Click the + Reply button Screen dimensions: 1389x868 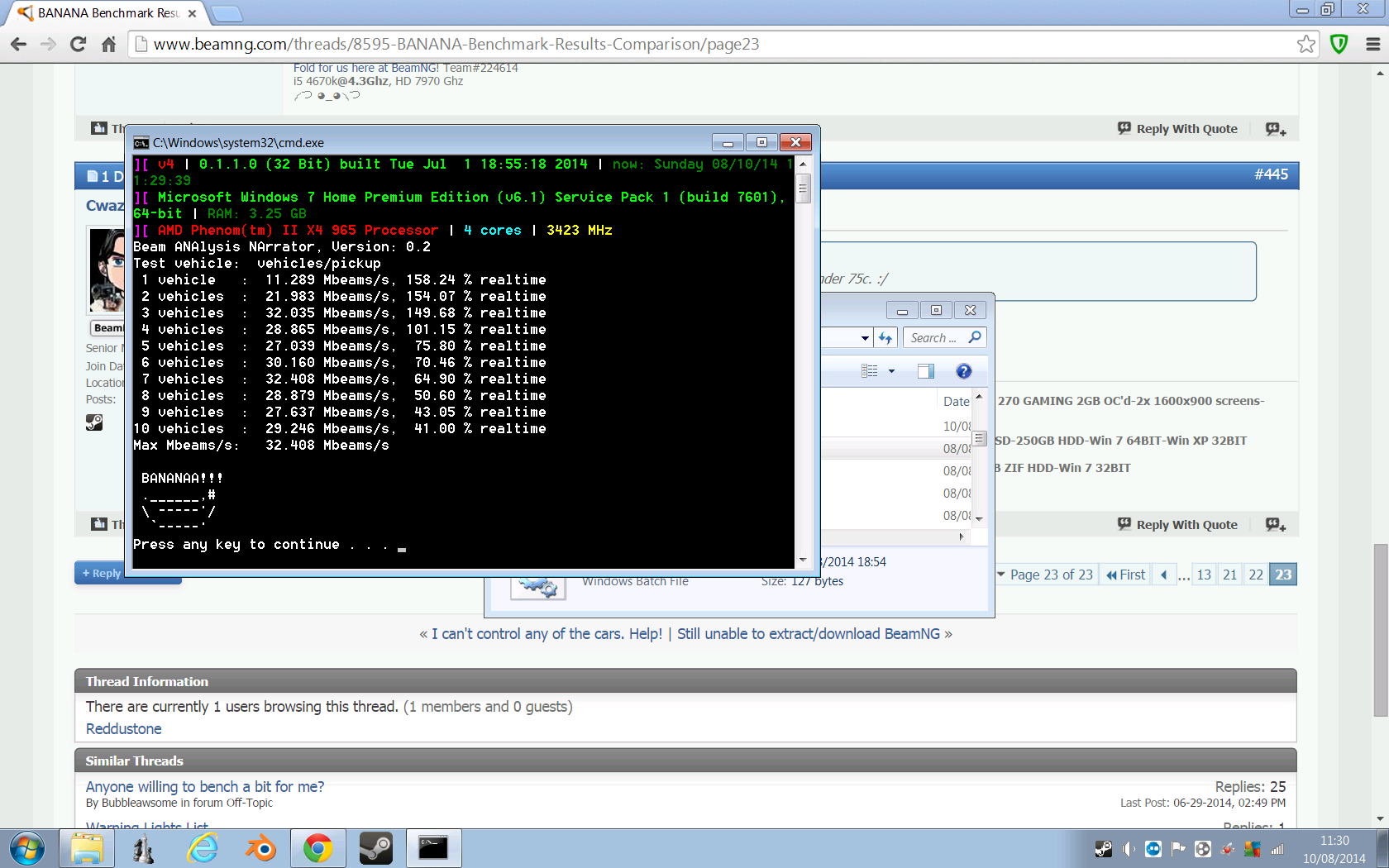pos(101,573)
